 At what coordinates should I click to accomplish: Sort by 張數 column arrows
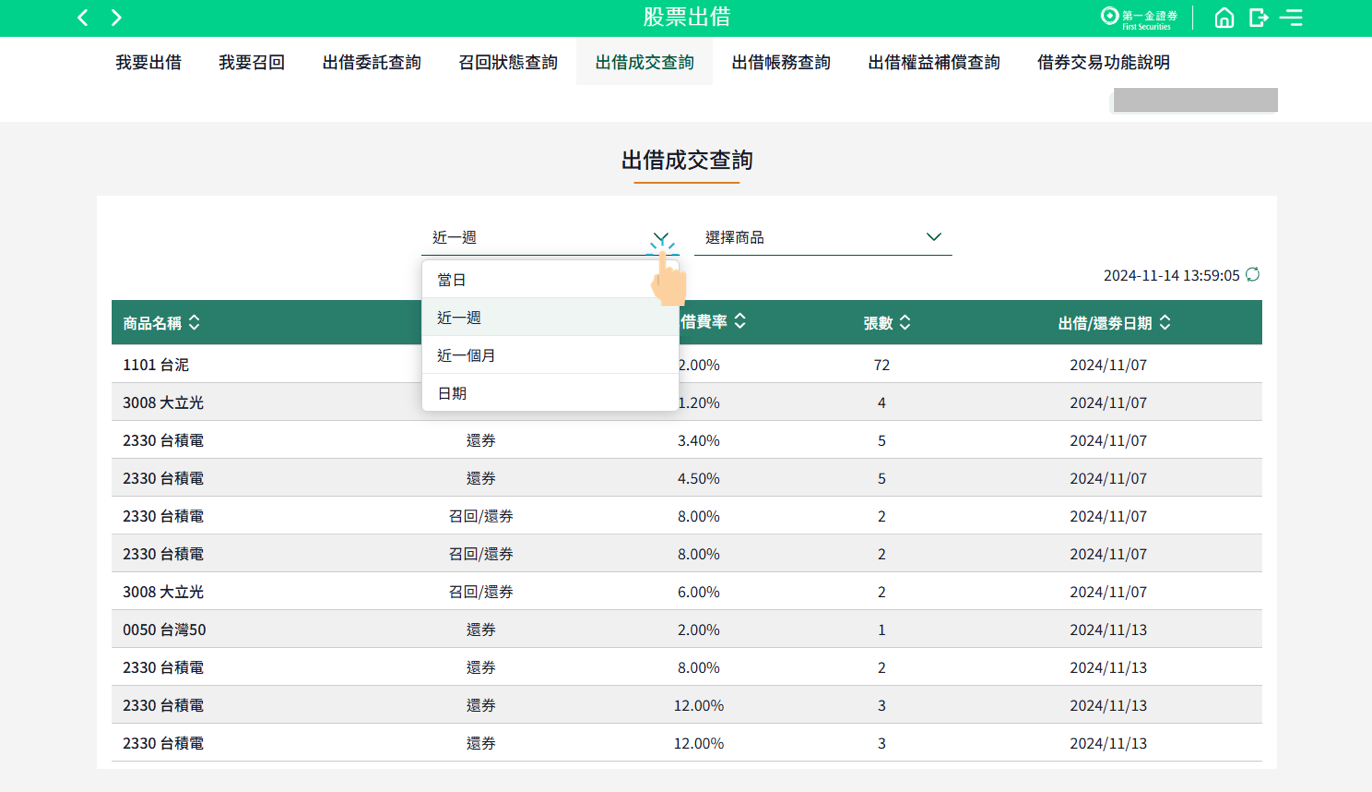905,323
